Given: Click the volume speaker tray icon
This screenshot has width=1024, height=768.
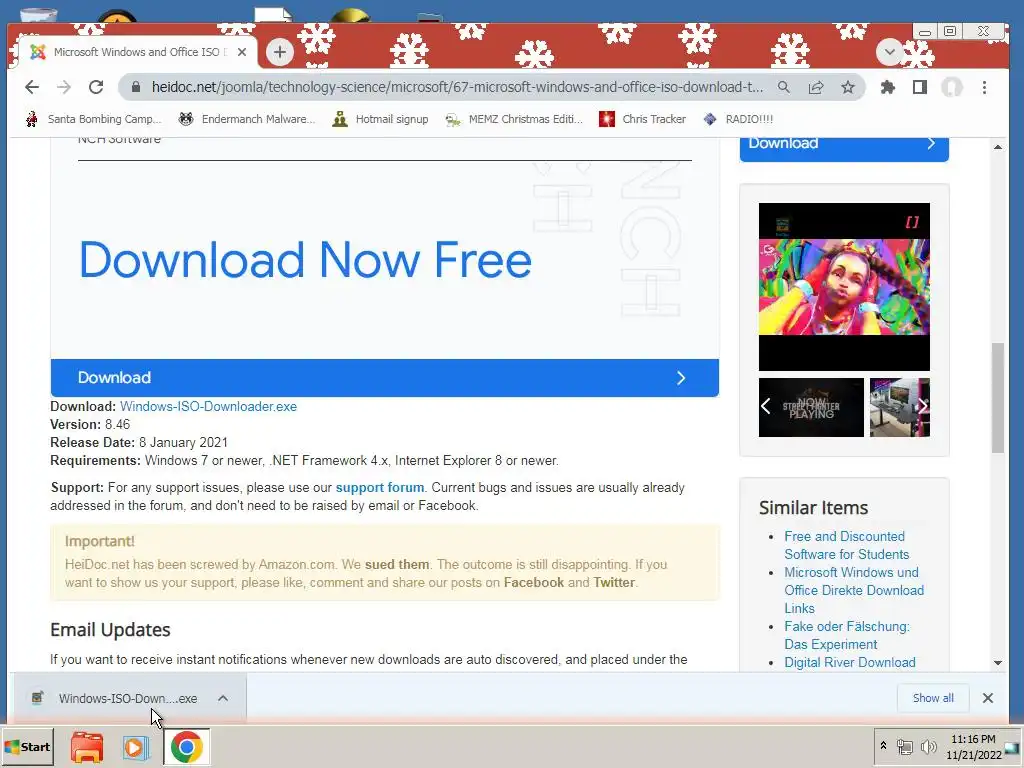Looking at the screenshot, I should pos(929,746).
